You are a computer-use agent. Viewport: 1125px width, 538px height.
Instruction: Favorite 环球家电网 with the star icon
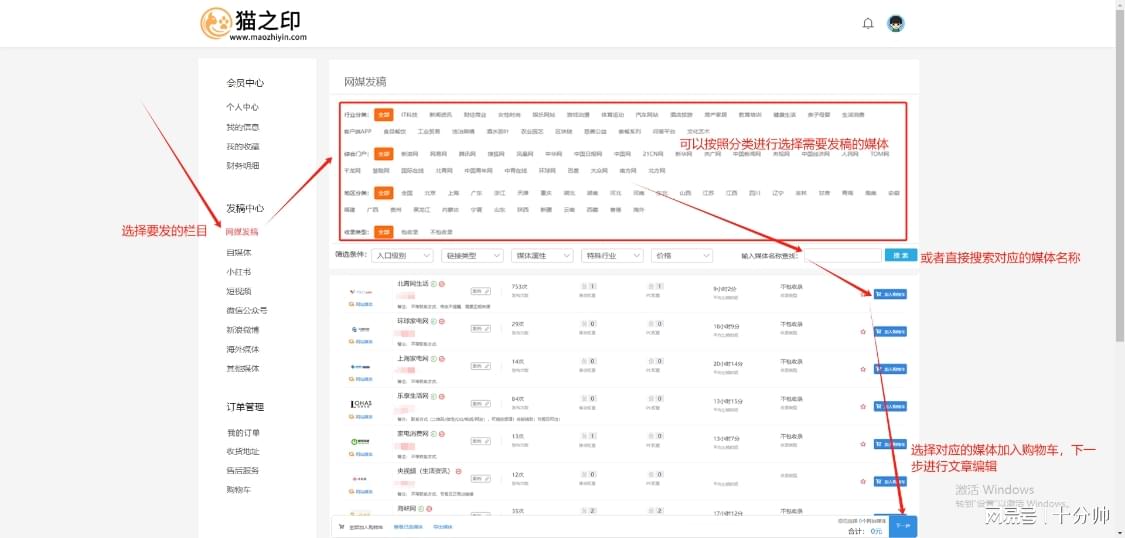click(863, 331)
